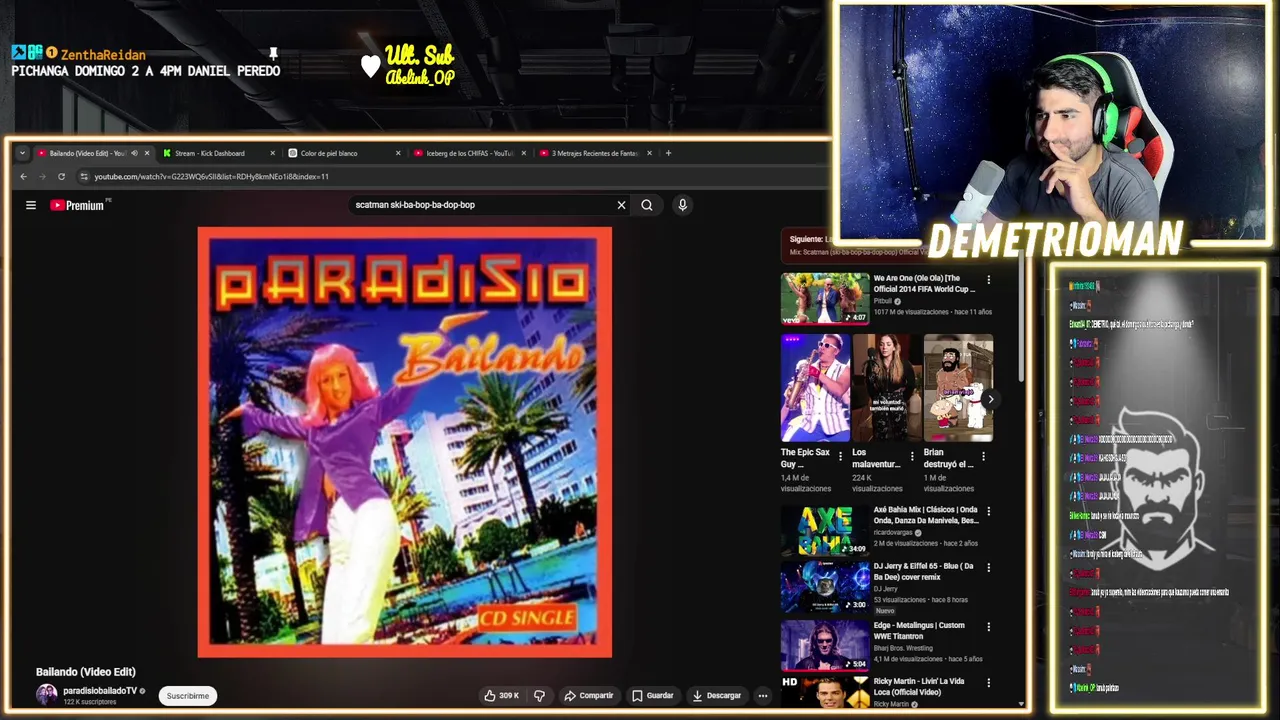The width and height of the screenshot is (1280, 720).
Task: Open options for The Epic Sax Guy short
Action: coord(840,457)
